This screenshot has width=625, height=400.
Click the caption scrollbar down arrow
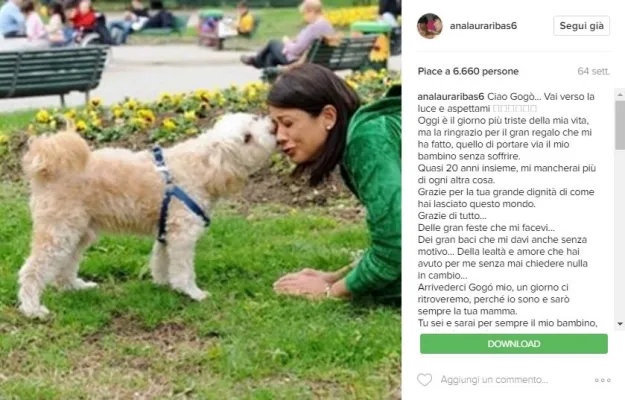[x=620, y=324]
